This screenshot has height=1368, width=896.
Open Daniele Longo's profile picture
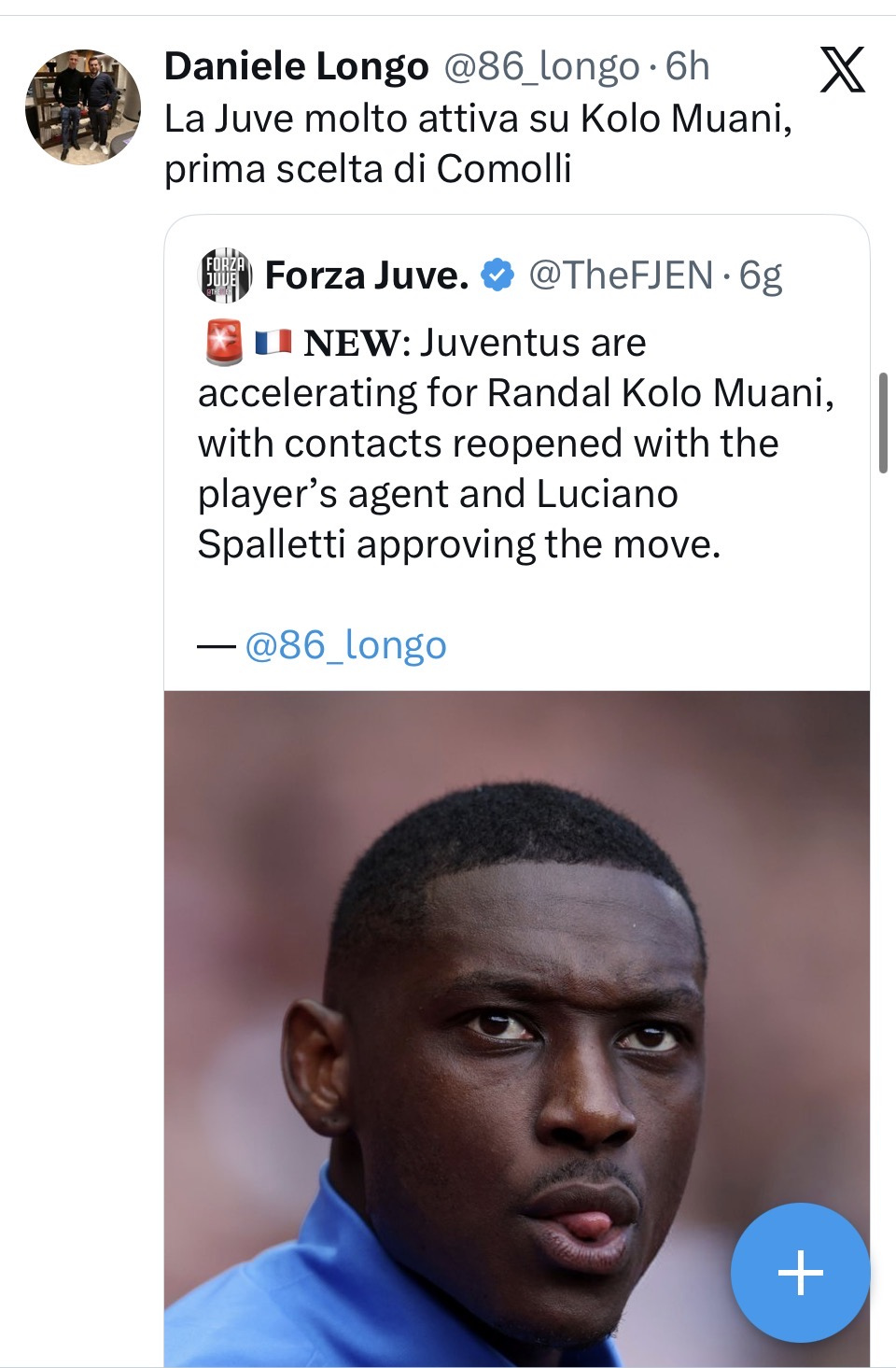pyautogui.click(x=83, y=107)
